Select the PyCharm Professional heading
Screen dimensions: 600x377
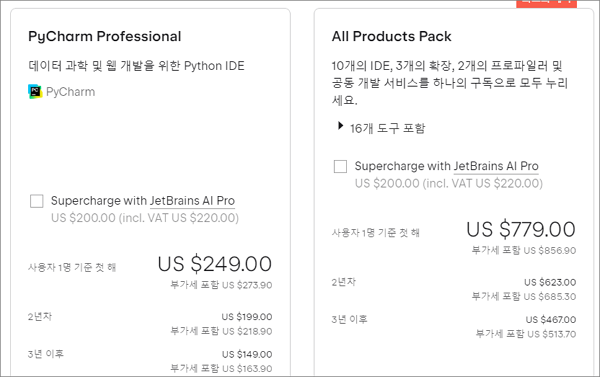(x=104, y=36)
